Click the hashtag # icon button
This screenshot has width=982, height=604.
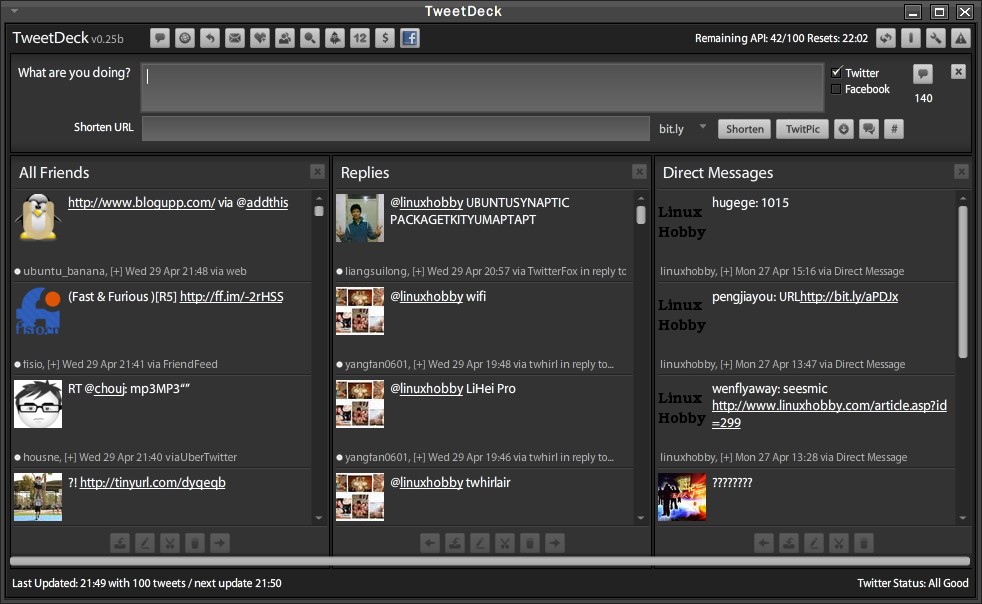point(894,129)
